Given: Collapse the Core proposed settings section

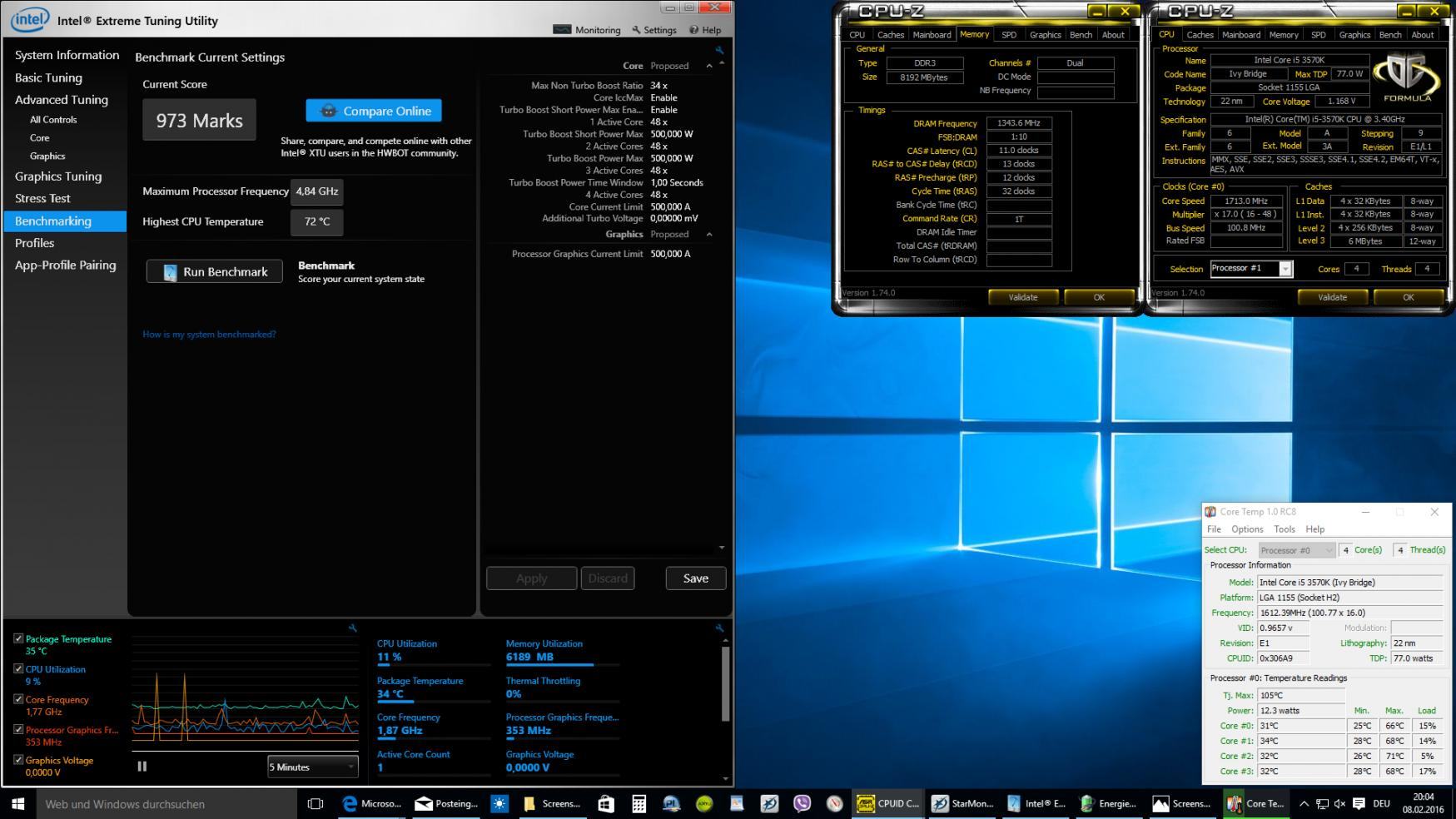Looking at the screenshot, I should tap(709, 66).
